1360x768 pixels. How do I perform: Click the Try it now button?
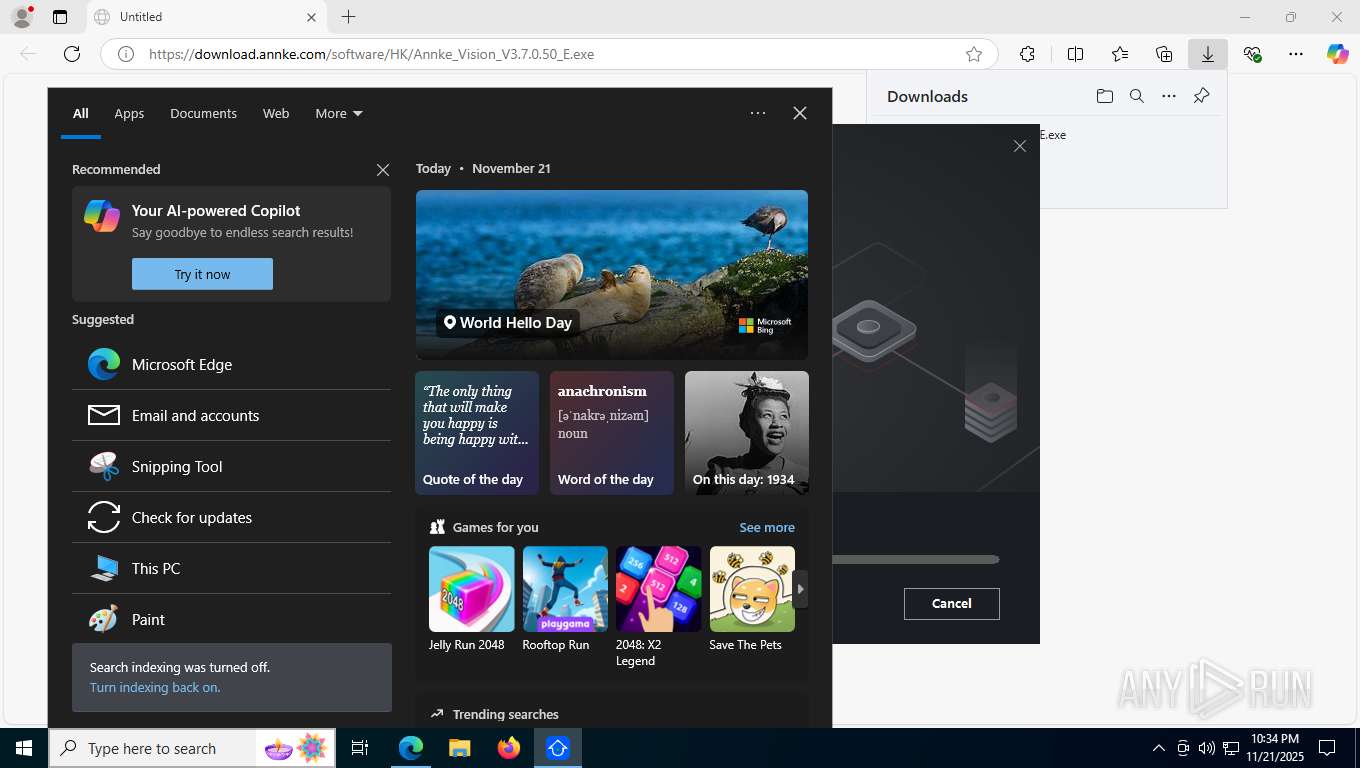coord(202,274)
